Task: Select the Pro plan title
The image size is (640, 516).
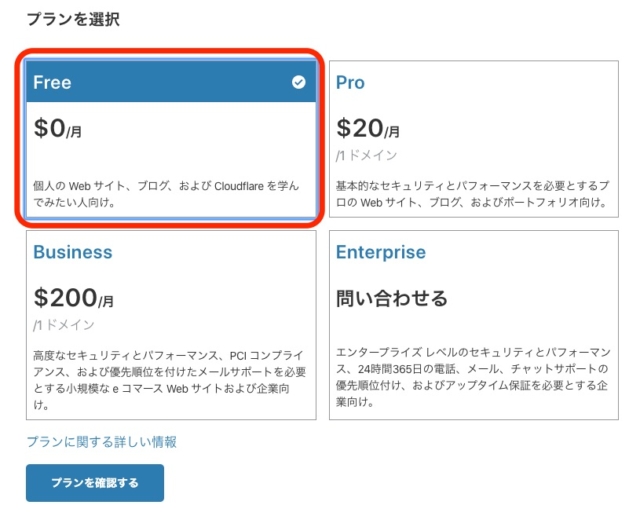Action: coord(350,82)
